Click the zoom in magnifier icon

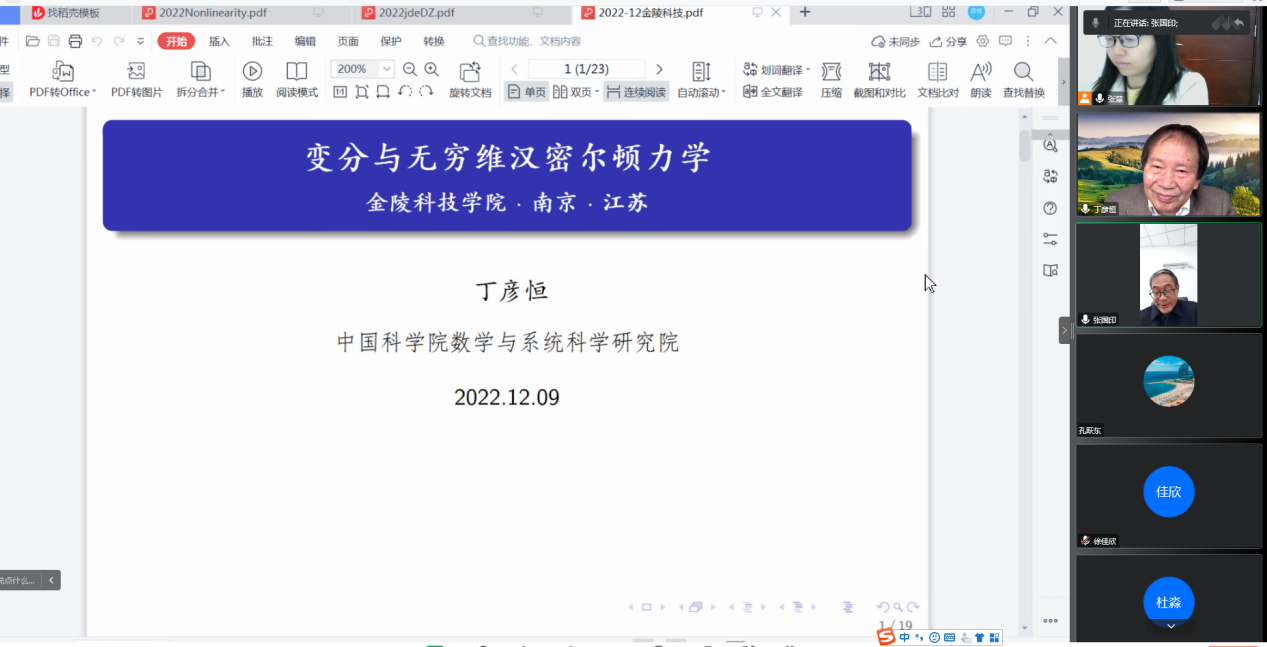[x=432, y=69]
